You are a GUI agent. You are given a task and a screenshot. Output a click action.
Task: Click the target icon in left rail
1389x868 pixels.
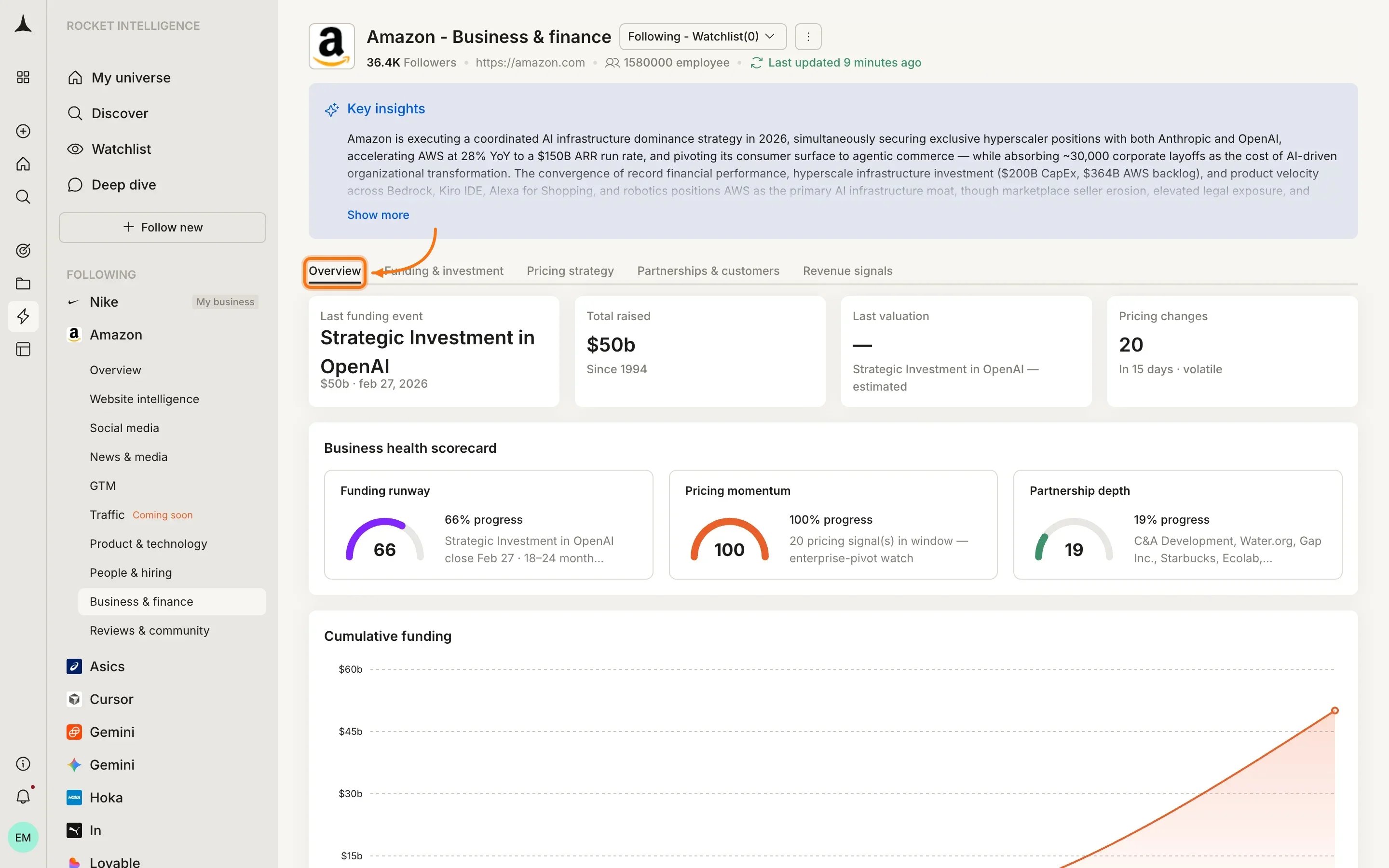pos(23,251)
